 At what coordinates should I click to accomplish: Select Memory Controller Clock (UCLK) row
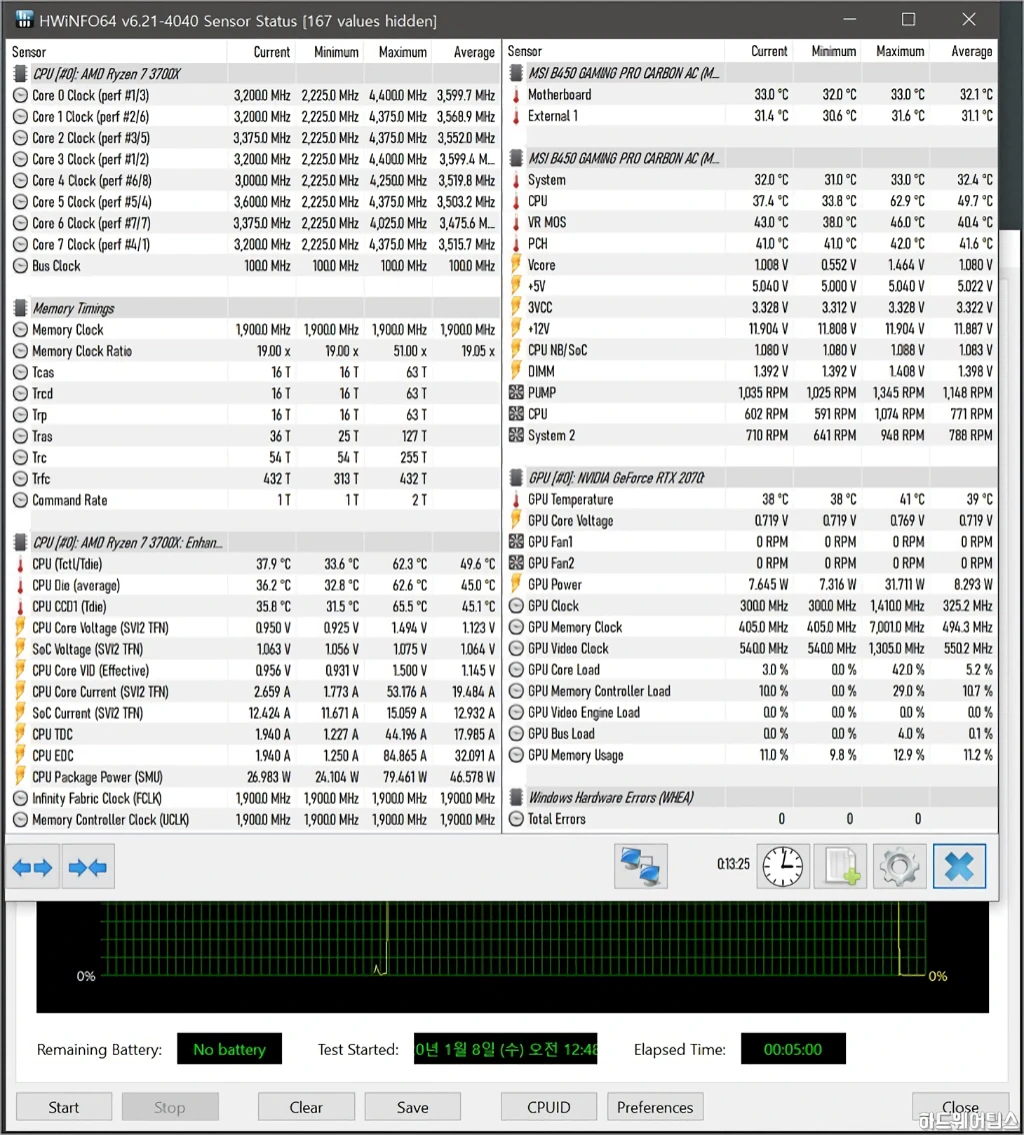click(x=253, y=819)
